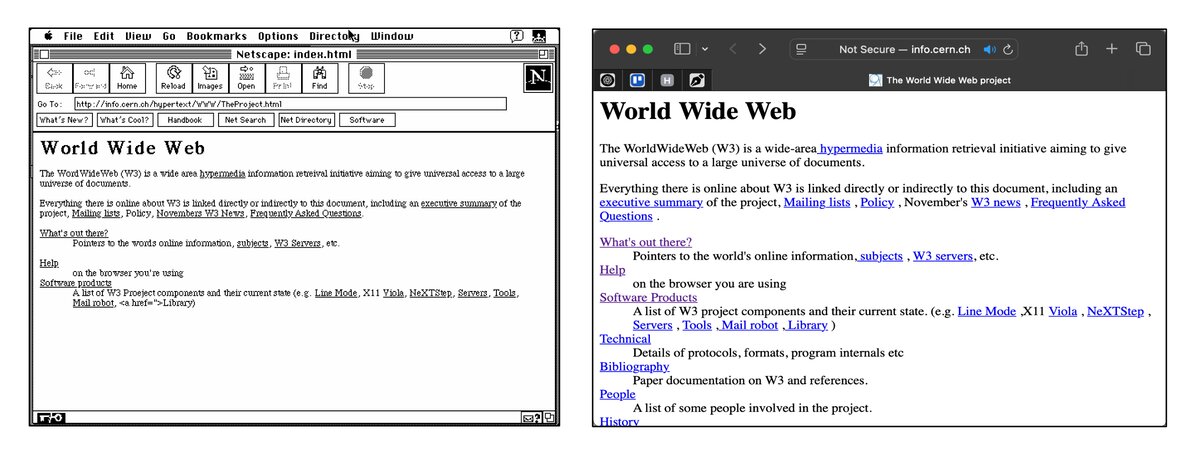Follow the Bibliography link in Safari

[634, 367]
